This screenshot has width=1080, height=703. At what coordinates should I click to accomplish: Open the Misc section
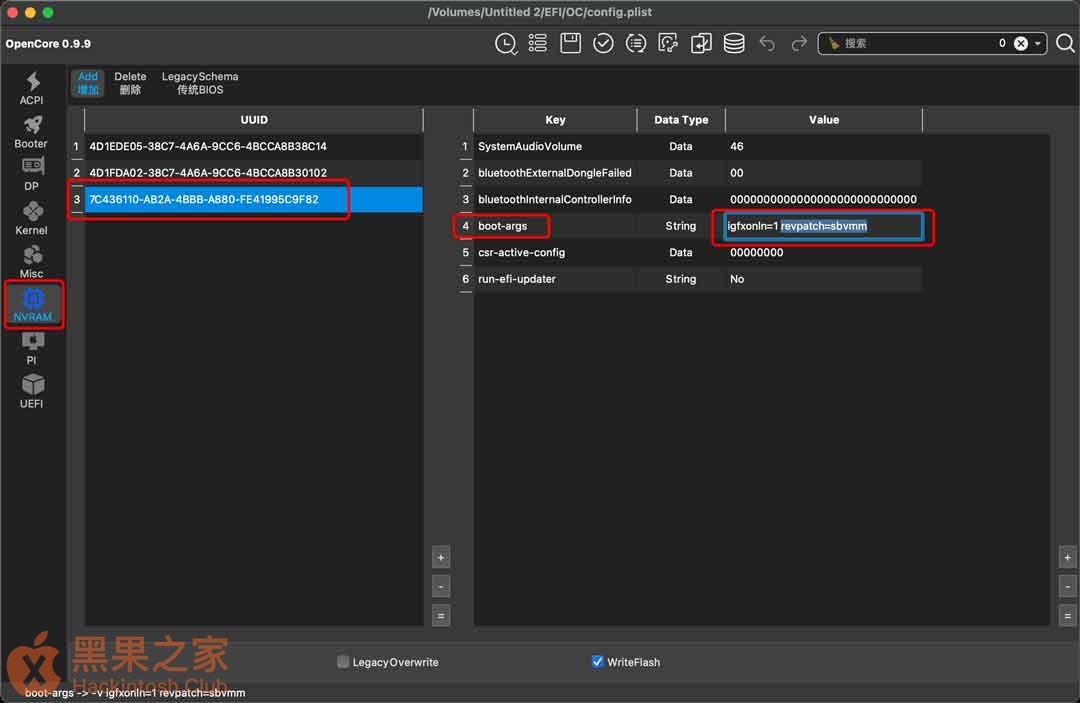click(x=32, y=262)
